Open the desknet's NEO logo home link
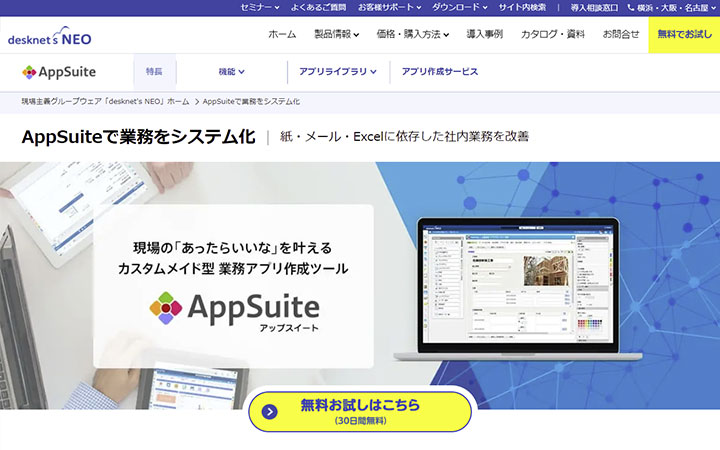This screenshot has width=720, height=450. [50, 36]
